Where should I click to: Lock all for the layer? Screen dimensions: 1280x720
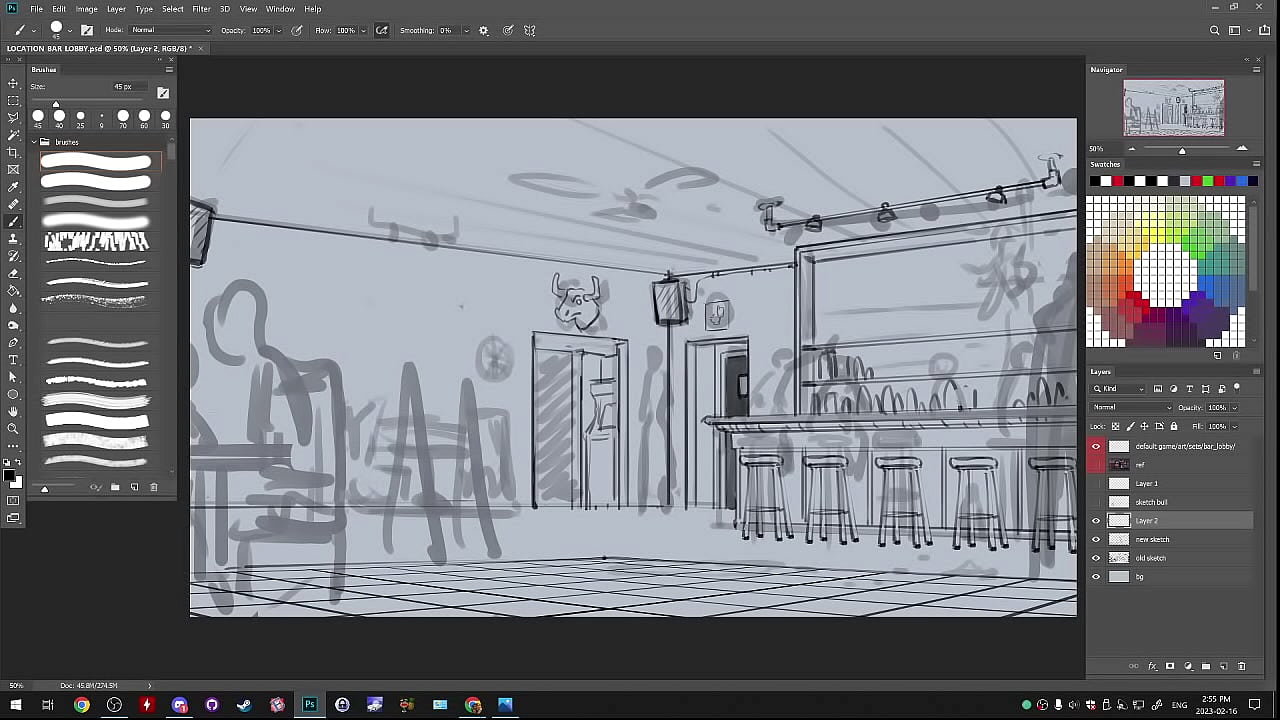[x=1174, y=426]
